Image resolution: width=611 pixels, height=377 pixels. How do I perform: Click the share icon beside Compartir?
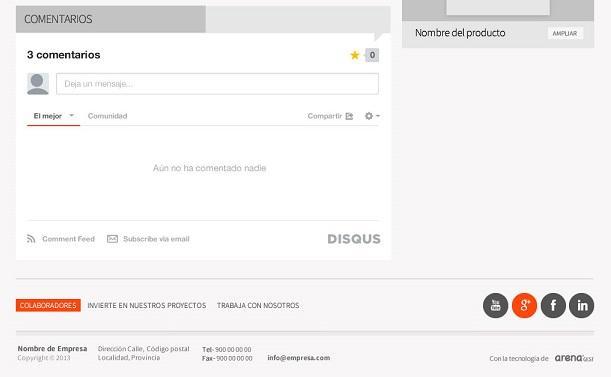pyautogui.click(x=349, y=116)
